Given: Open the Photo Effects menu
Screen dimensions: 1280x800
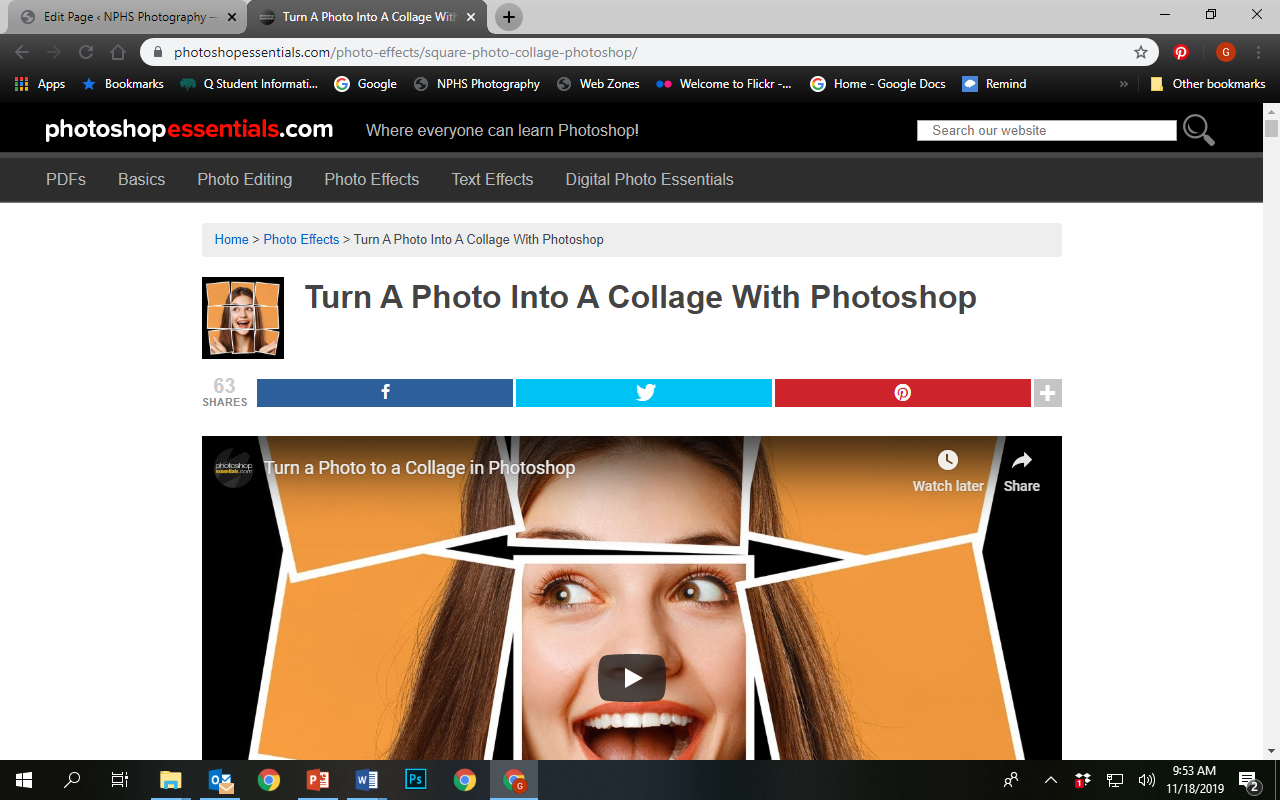Looking at the screenshot, I should point(372,179).
